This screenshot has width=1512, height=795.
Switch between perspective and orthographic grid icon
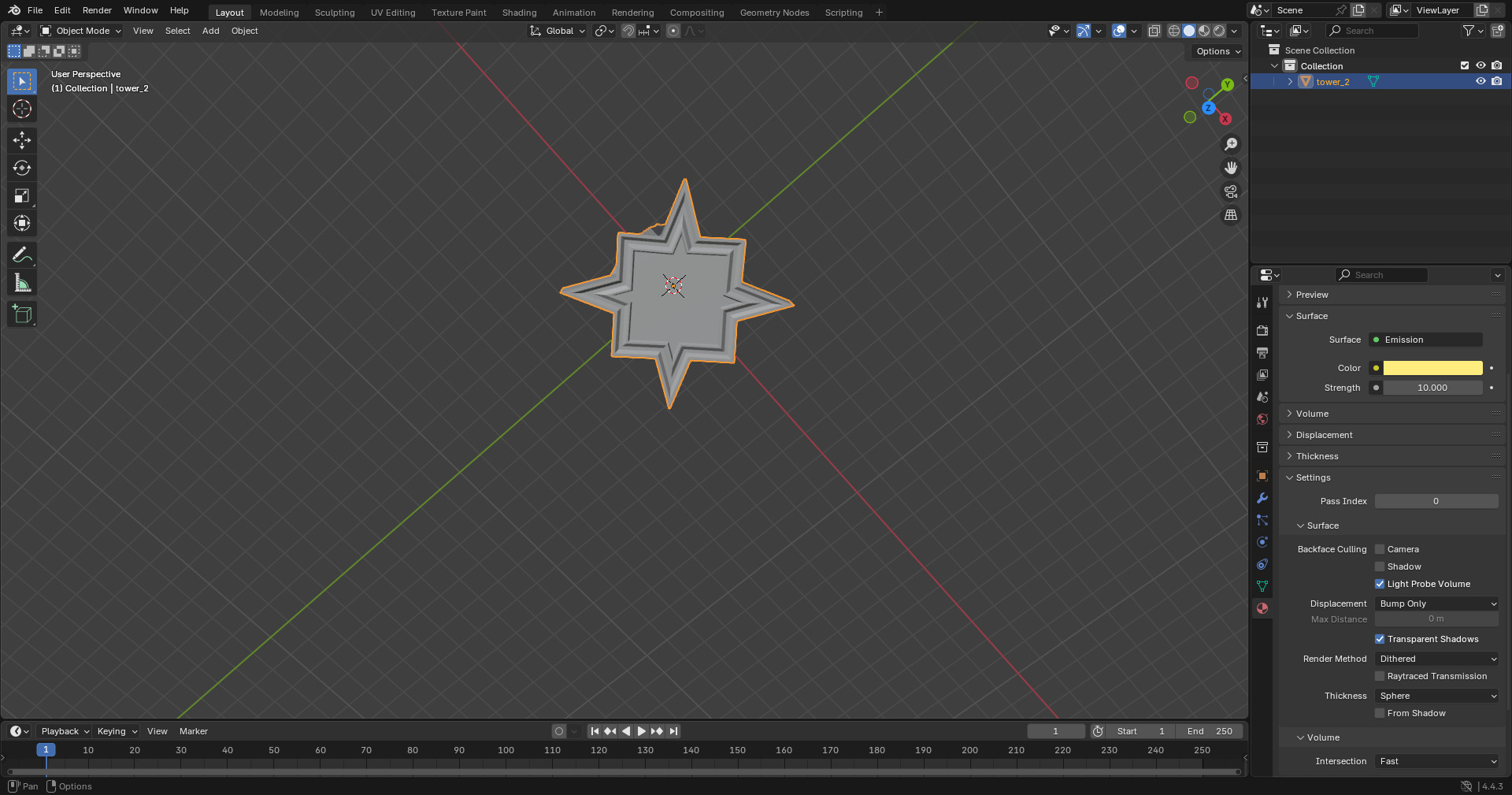pyautogui.click(x=1231, y=215)
